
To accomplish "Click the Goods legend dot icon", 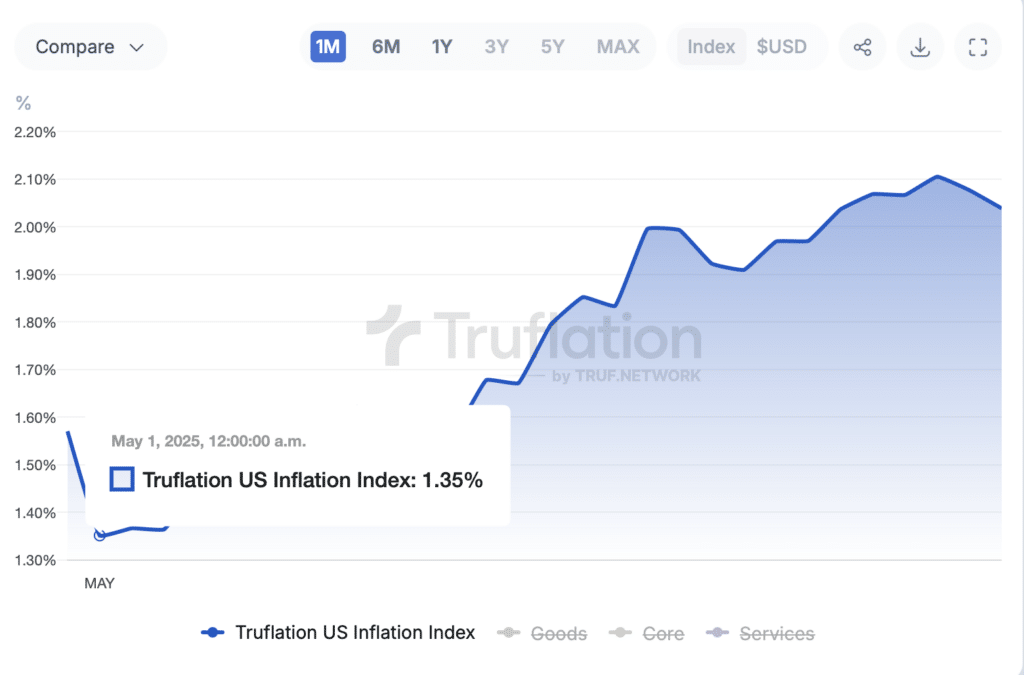I will [510, 633].
